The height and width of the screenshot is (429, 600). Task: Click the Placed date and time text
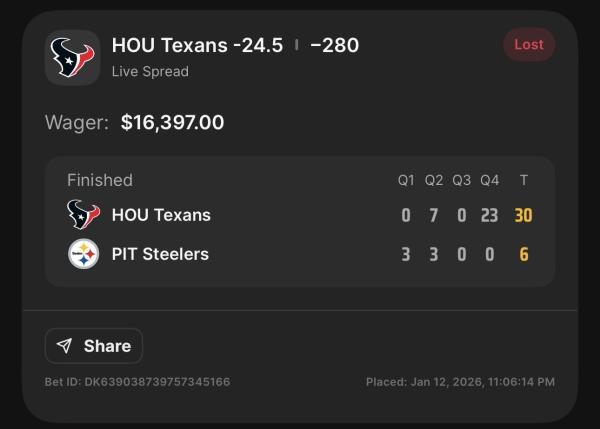tap(460, 382)
